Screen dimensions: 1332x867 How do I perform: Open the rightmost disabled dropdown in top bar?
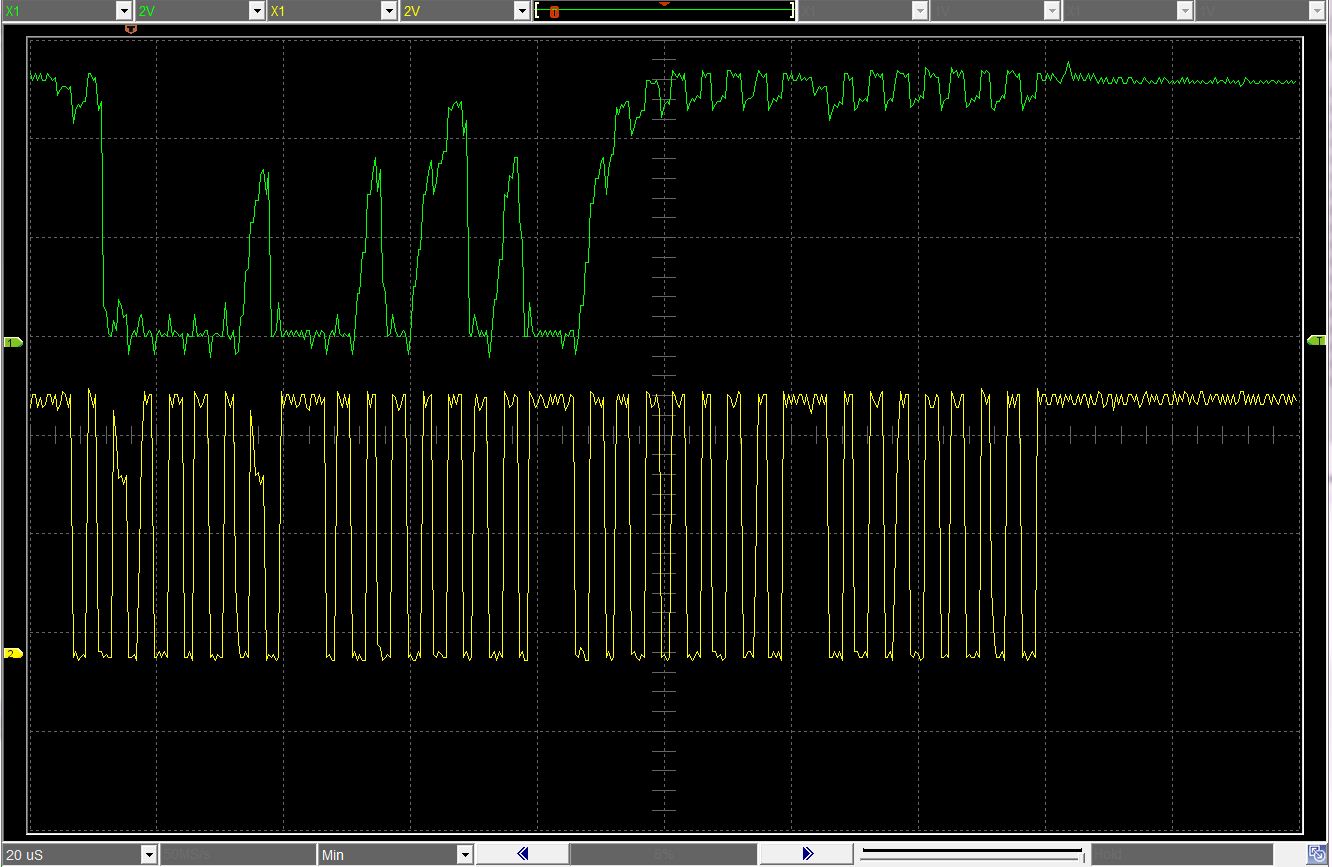pos(1317,11)
